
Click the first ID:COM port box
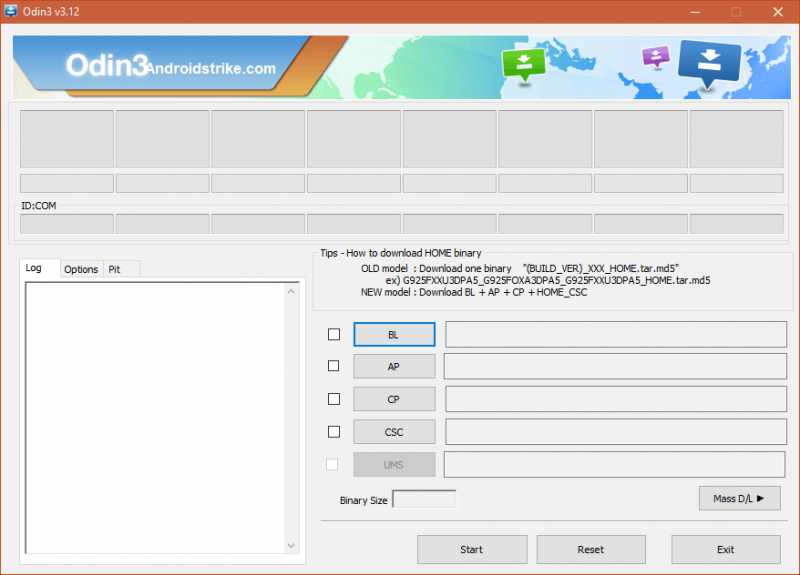67,223
